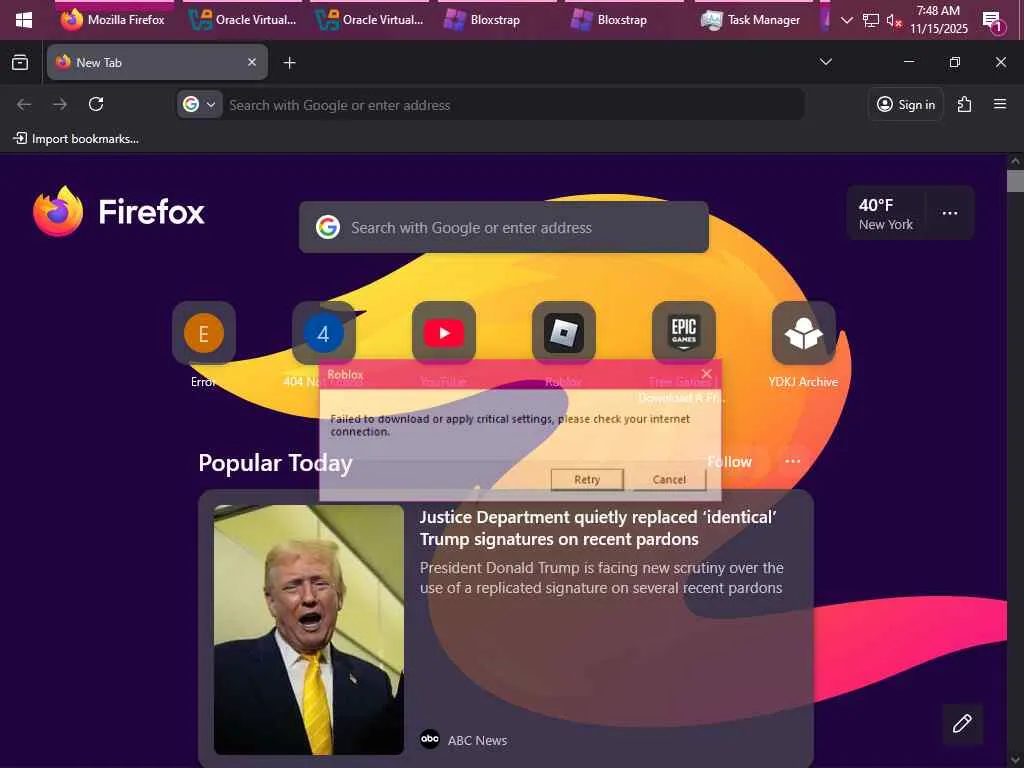Open the first Oracle VirtualBox taskbar window

coord(242,20)
